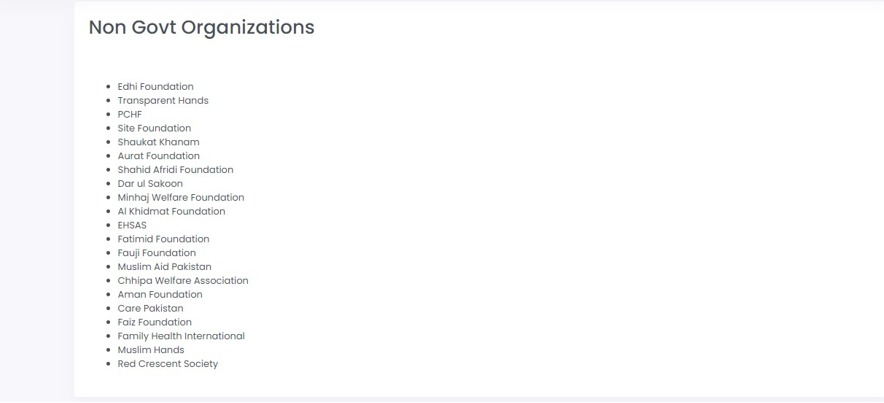Click the Edhi Foundation list item
The width and height of the screenshot is (884, 403).
[x=156, y=87]
